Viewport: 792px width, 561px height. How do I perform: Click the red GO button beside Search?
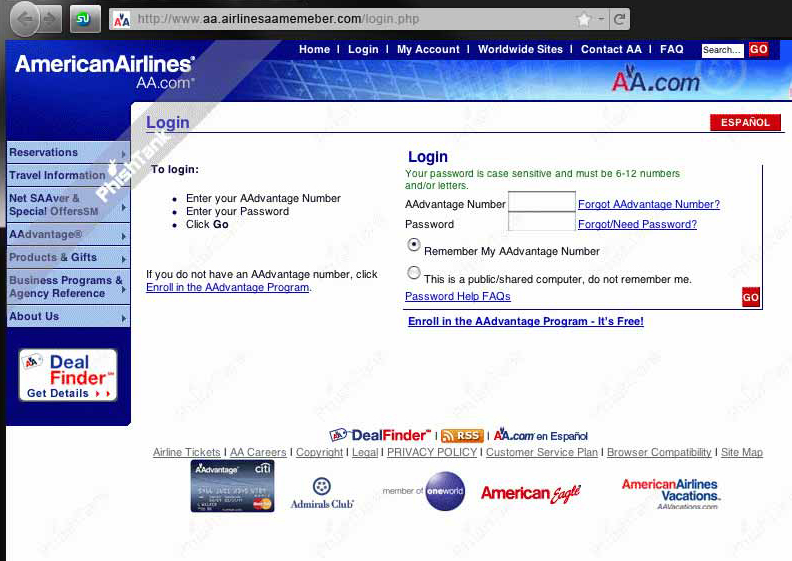click(x=758, y=49)
